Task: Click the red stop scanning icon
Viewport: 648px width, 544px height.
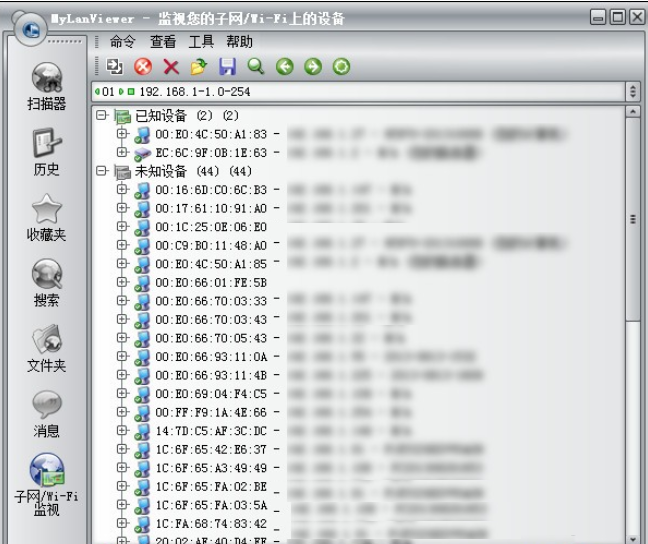Action: click(x=143, y=67)
